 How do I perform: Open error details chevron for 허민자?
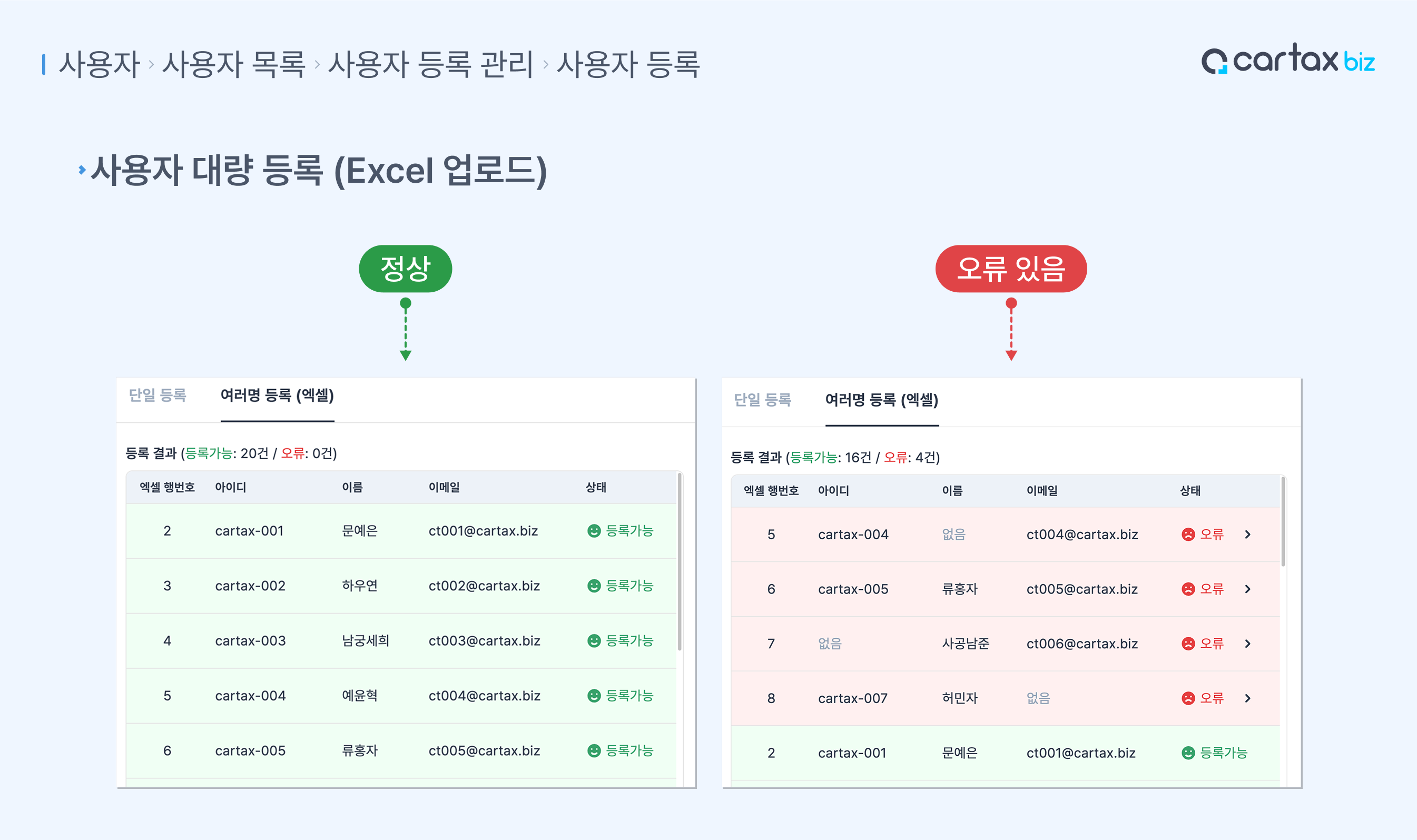click(1248, 698)
